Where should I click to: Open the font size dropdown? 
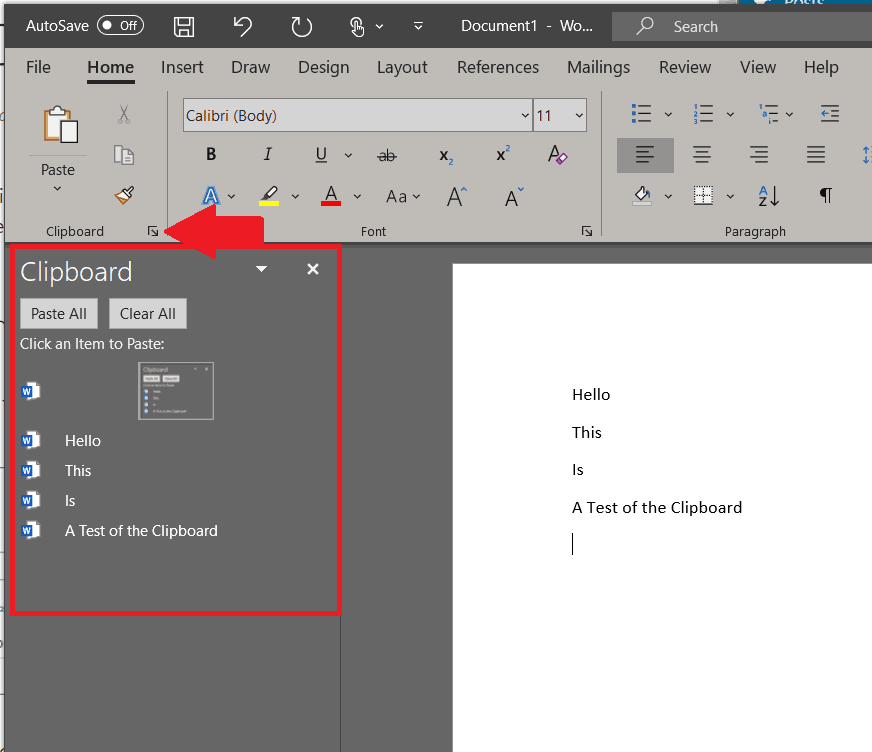pos(578,115)
